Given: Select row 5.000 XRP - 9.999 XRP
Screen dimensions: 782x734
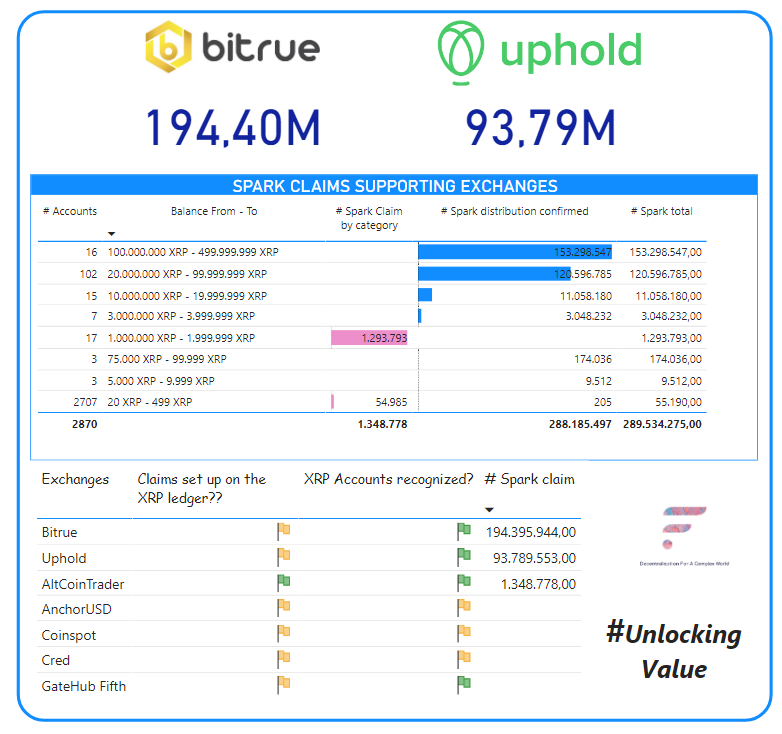Looking at the screenshot, I should 372,381.
